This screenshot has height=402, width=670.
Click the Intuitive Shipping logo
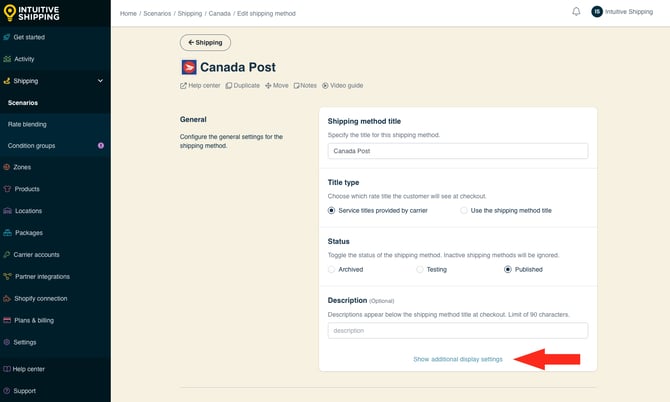click(32, 13)
